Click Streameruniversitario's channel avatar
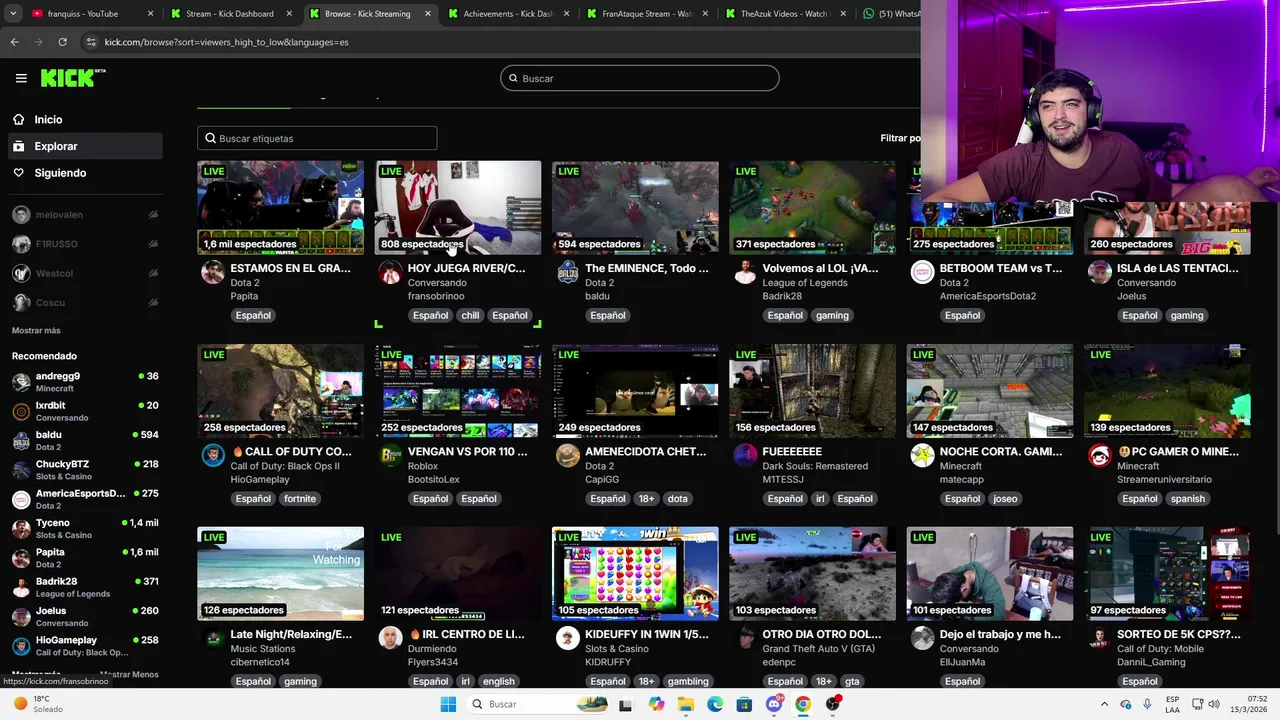 coord(1100,456)
